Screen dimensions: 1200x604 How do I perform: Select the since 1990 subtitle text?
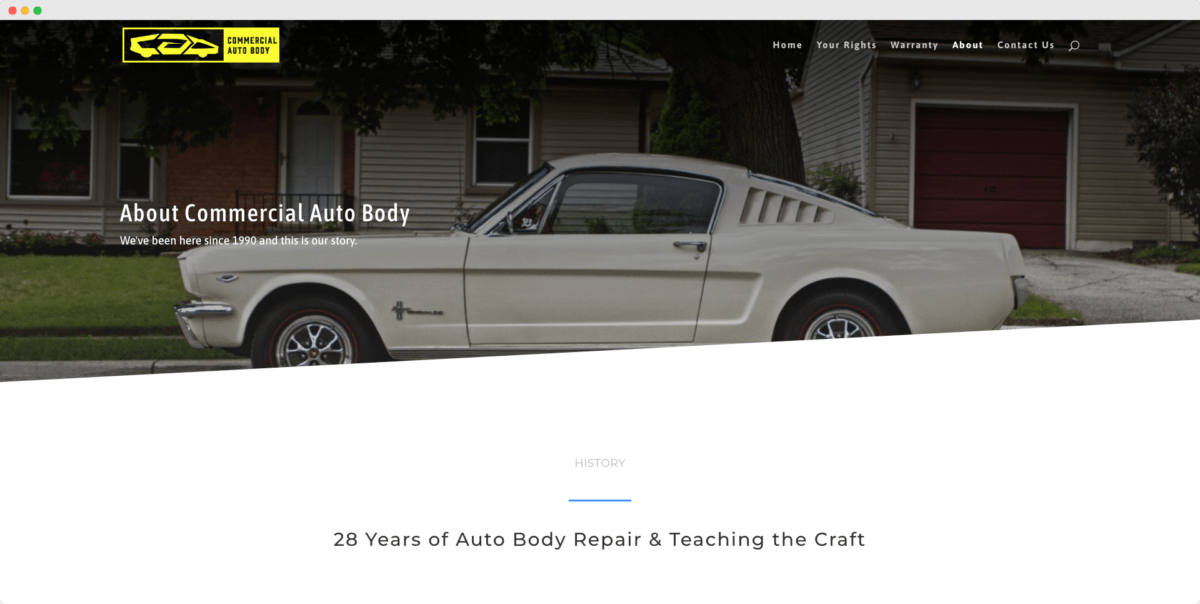click(x=238, y=241)
